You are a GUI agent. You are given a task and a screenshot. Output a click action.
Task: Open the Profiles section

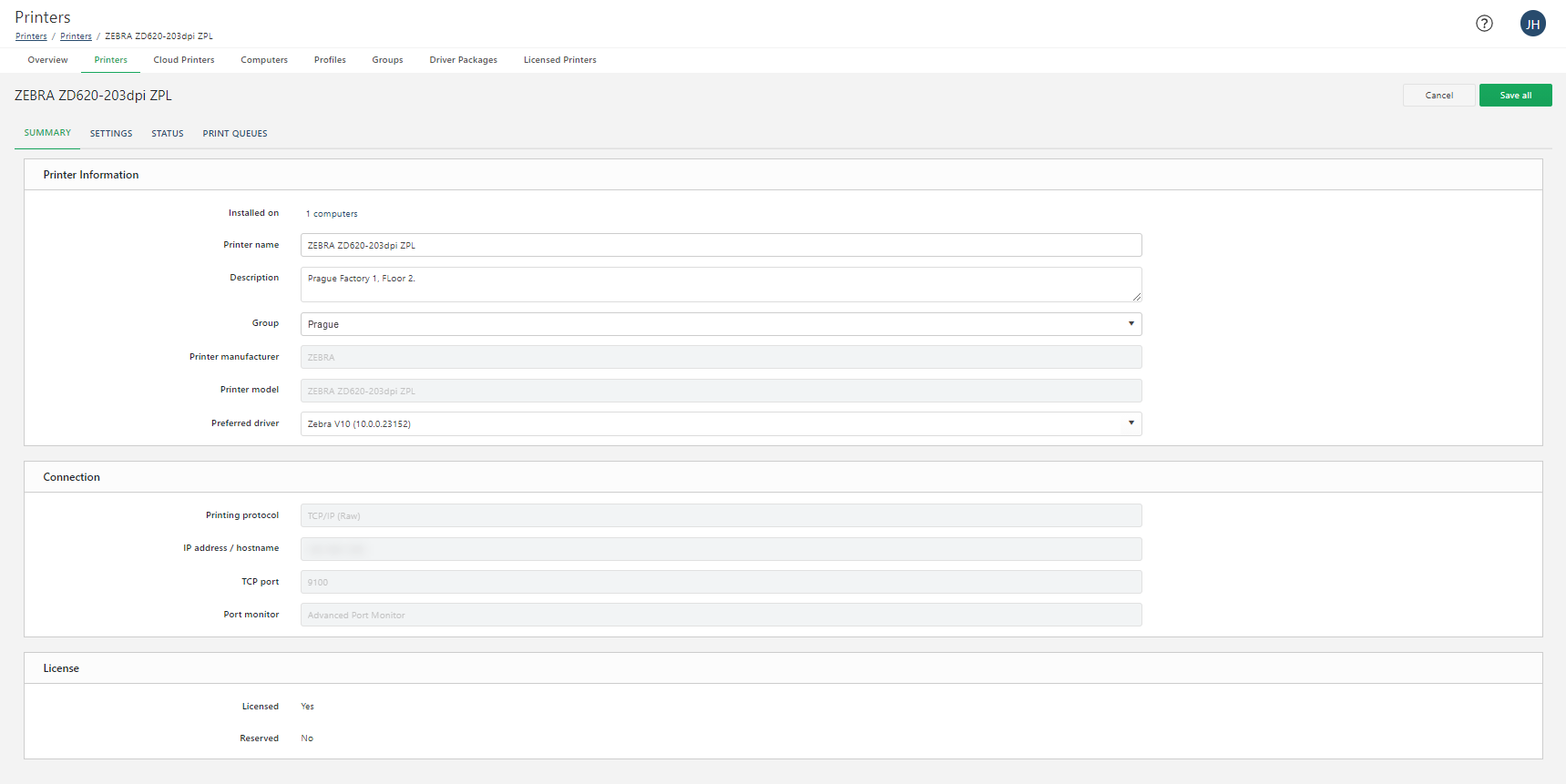[x=330, y=60]
